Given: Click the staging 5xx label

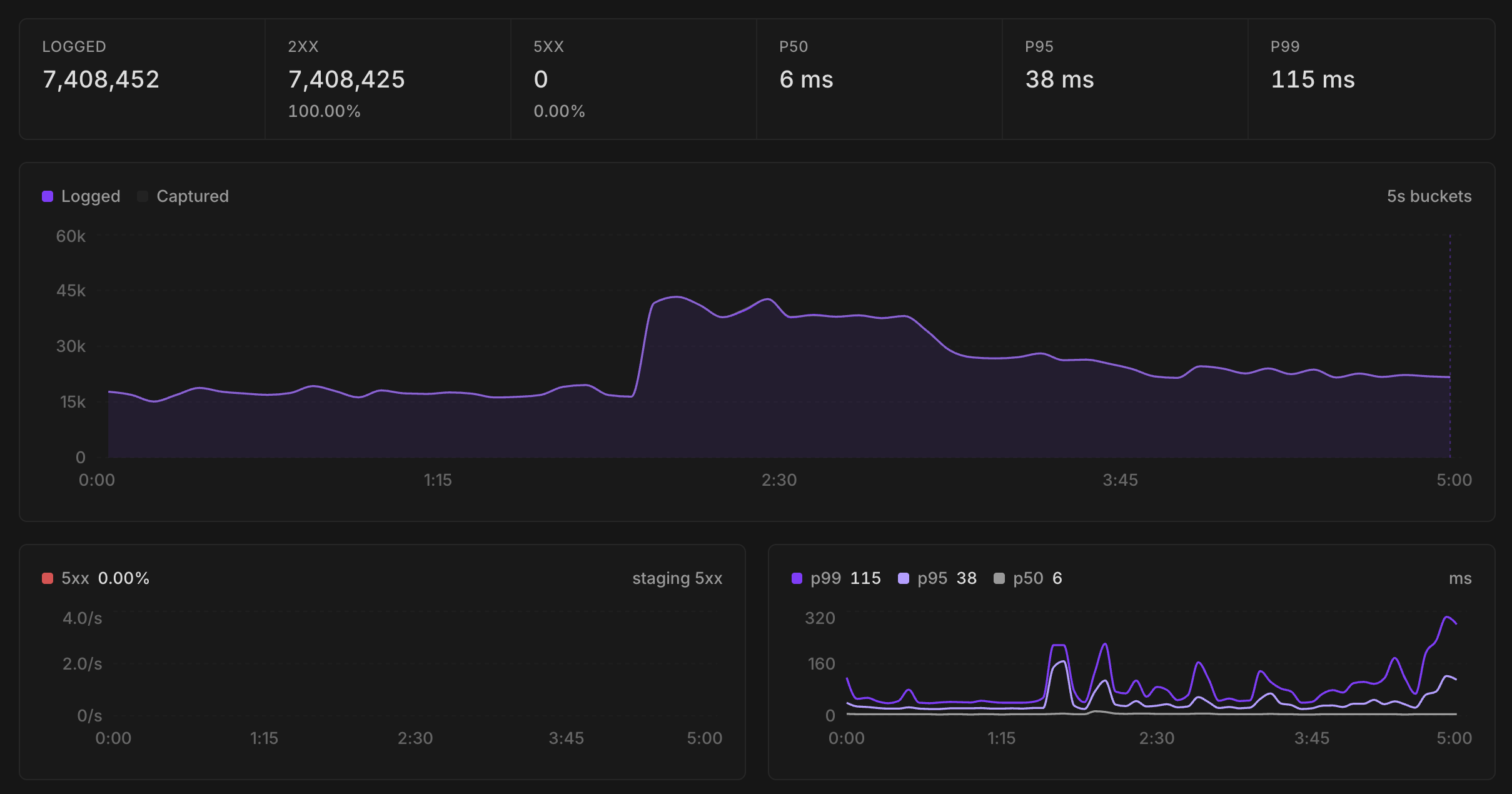Looking at the screenshot, I should coord(677,578).
